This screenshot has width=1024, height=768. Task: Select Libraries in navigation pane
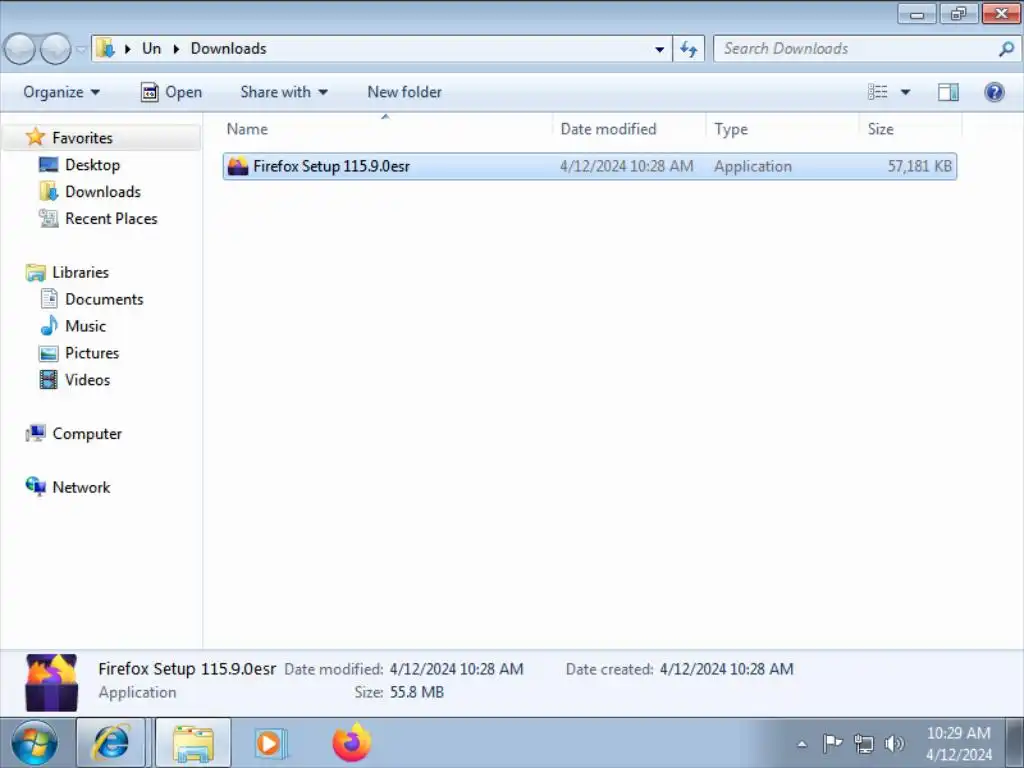[x=80, y=272]
